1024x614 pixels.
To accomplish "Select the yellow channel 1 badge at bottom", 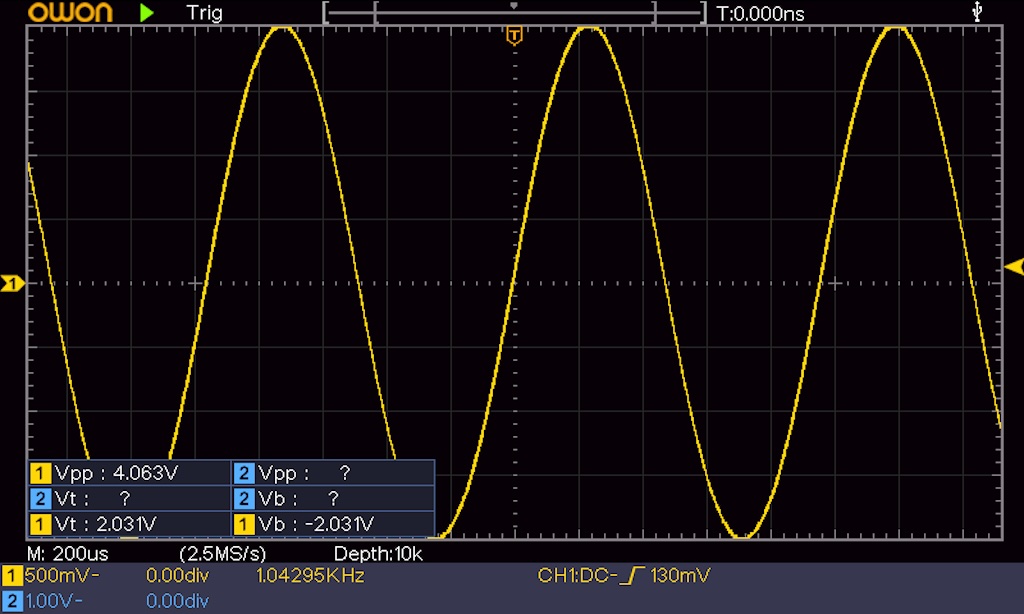I will tap(12, 576).
